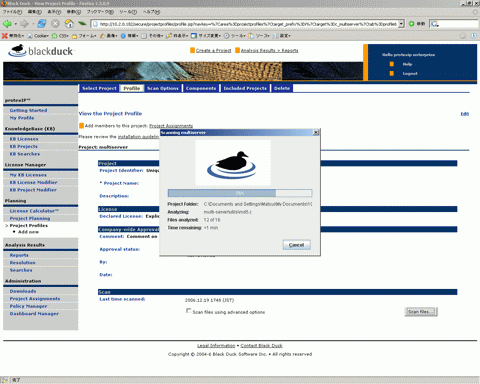Click the Legal Information footer link

coord(216,345)
